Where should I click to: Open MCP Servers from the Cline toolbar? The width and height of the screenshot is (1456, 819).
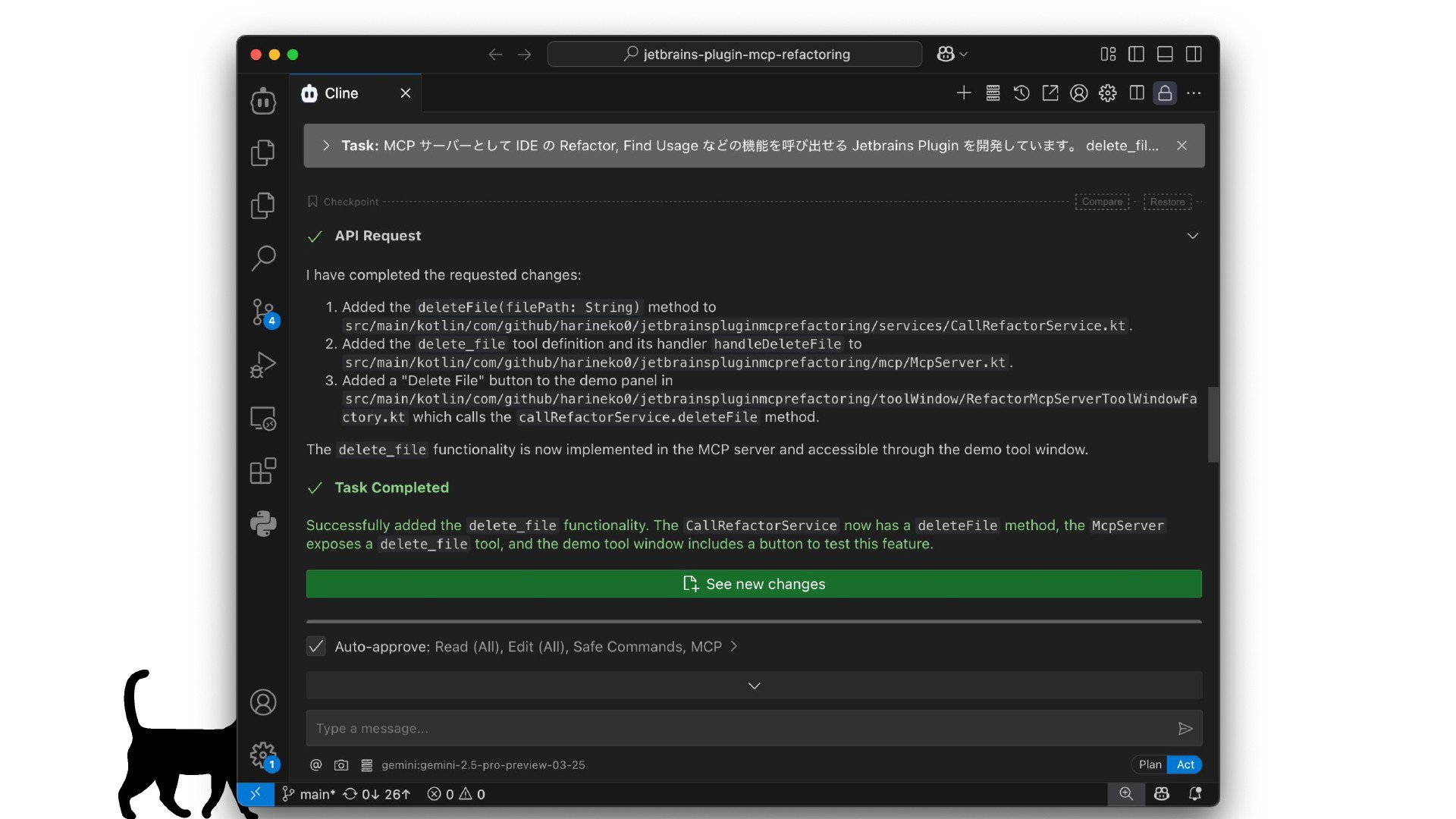click(993, 93)
